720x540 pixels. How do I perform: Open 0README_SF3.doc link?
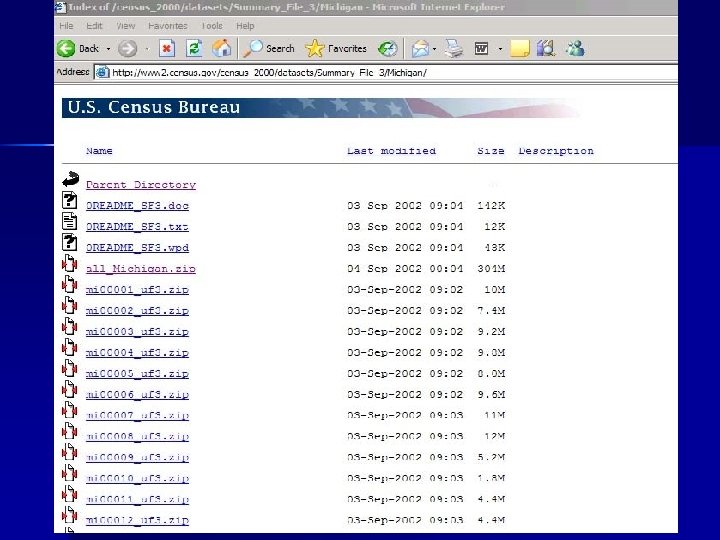(x=137, y=206)
